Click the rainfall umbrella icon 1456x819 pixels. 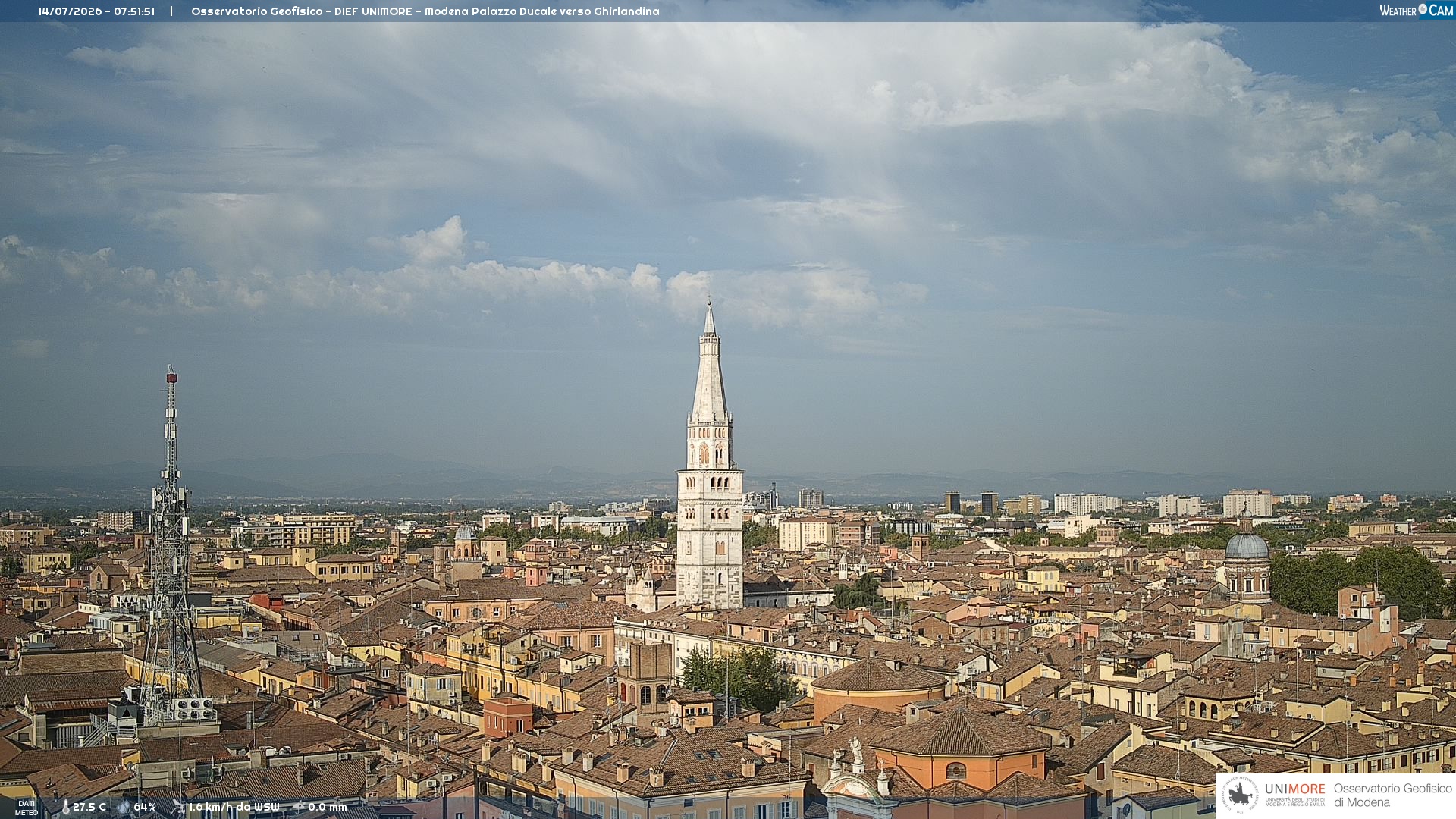[x=298, y=808]
